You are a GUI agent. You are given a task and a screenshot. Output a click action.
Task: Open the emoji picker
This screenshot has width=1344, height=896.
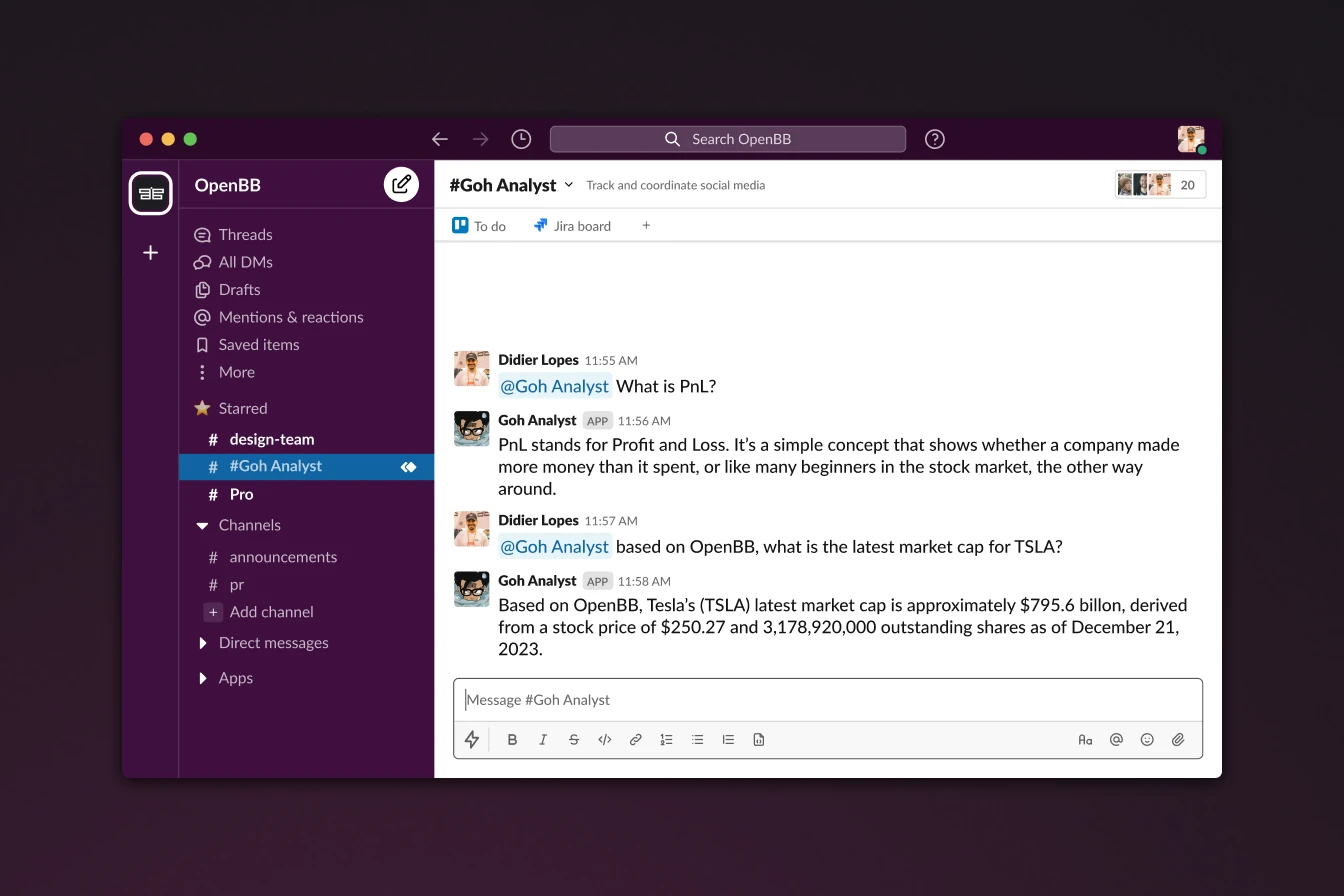pos(1147,740)
